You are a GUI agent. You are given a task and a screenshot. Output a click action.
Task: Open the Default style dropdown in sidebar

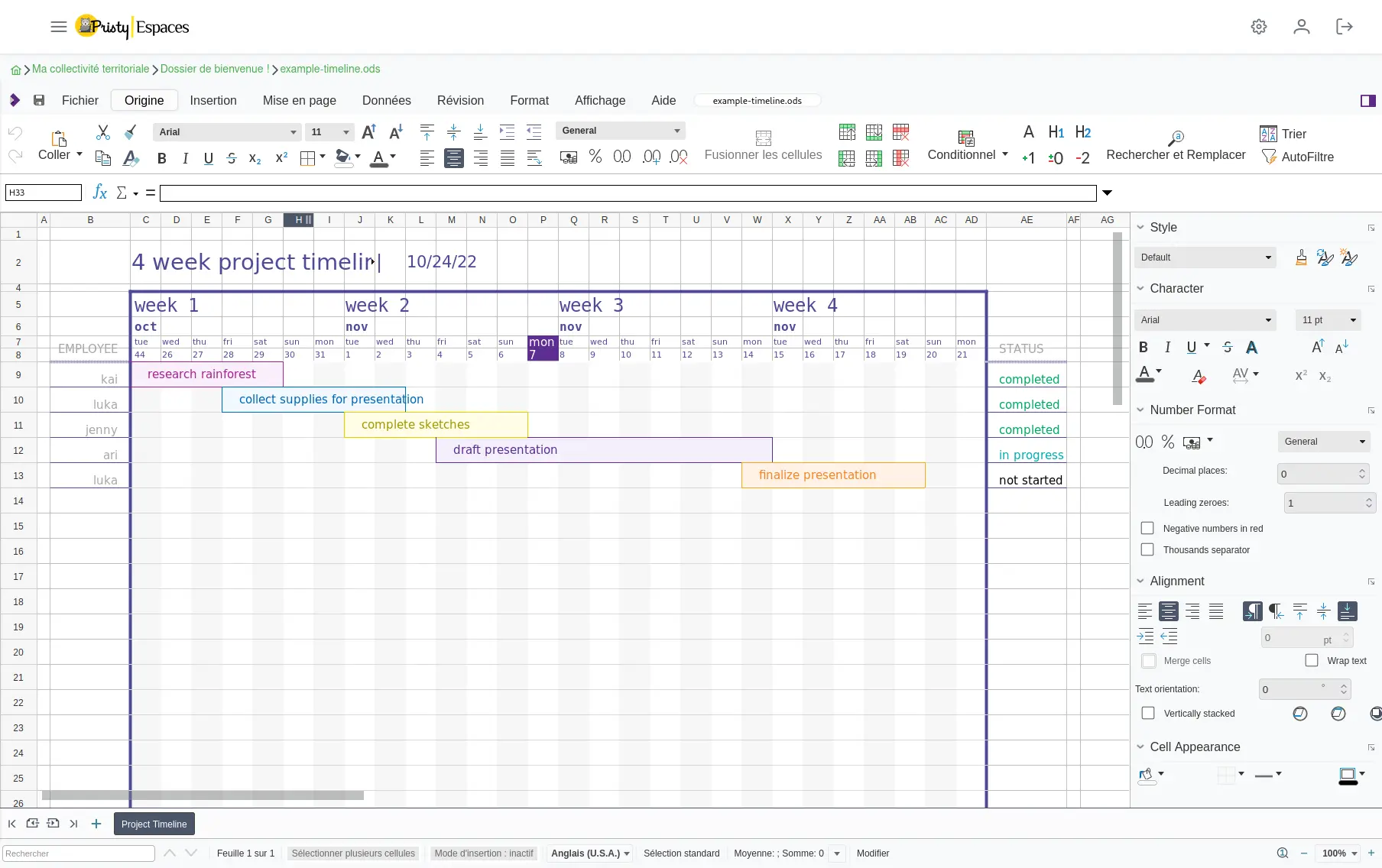point(1205,257)
